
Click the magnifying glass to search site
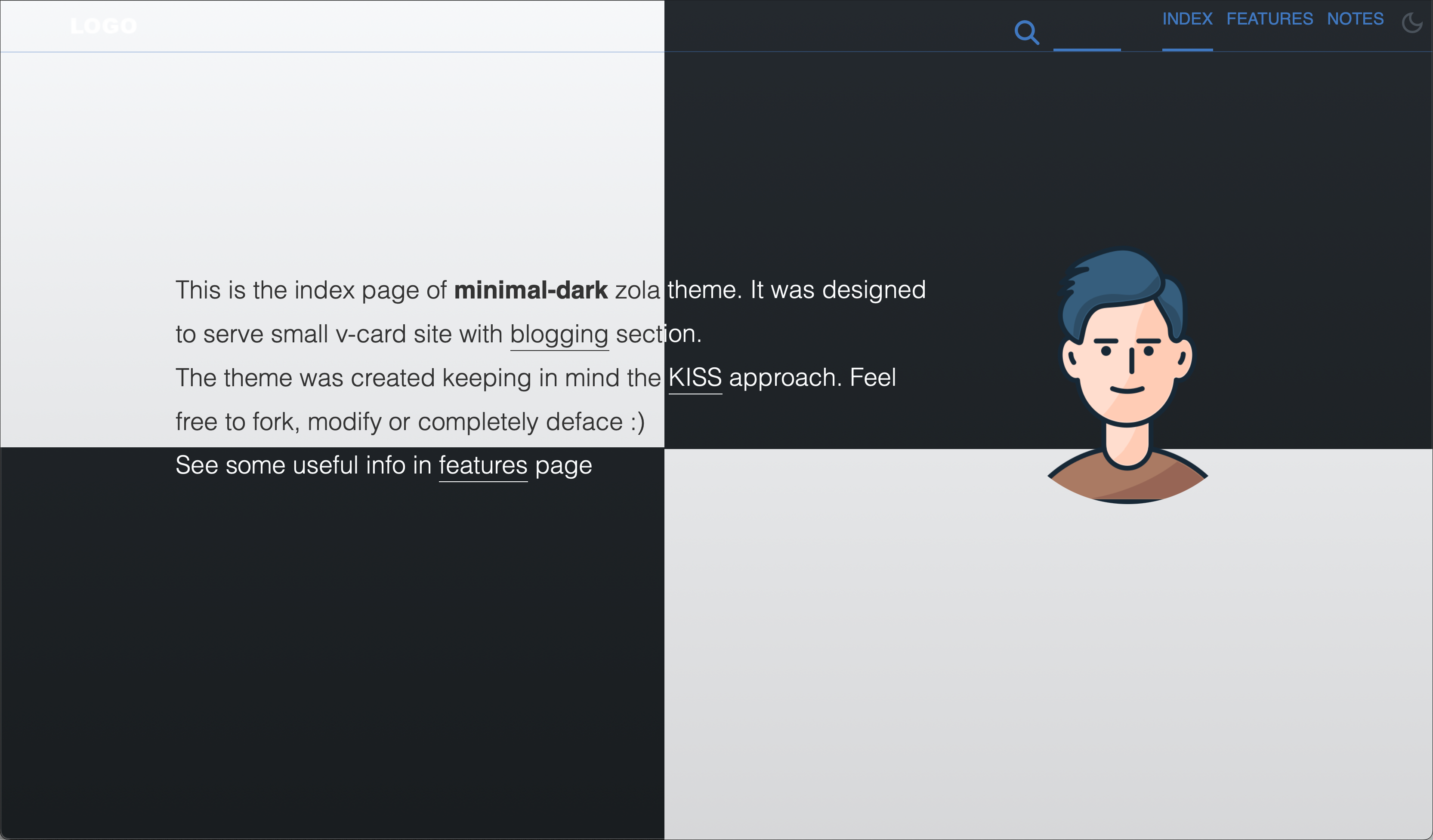pos(1027,31)
